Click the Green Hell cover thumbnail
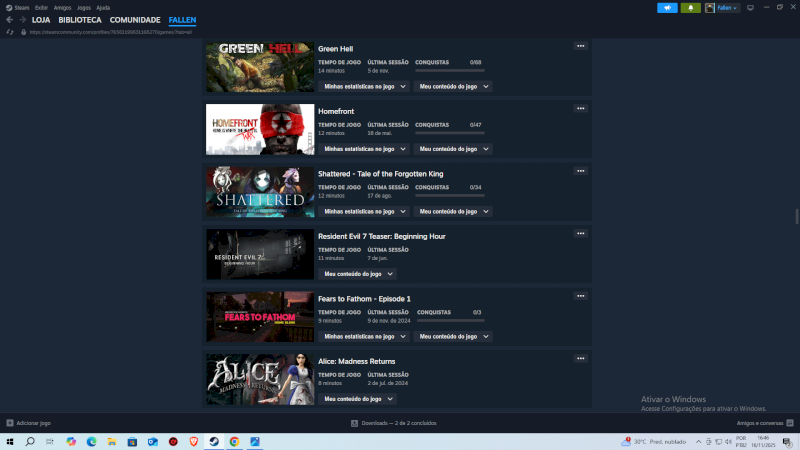800x450 pixels. point(260,67)
